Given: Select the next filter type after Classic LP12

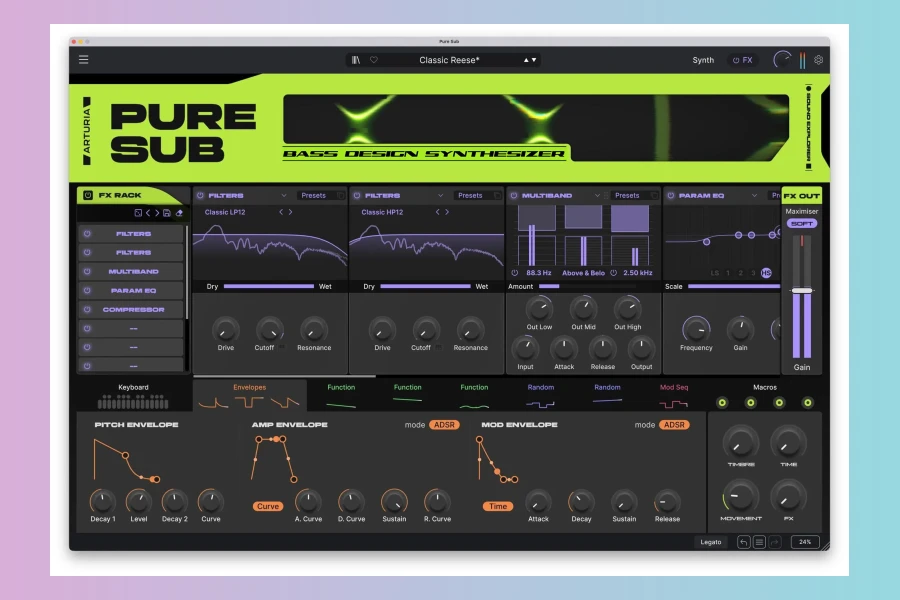Looking at the screenshot, I should 290,212.
